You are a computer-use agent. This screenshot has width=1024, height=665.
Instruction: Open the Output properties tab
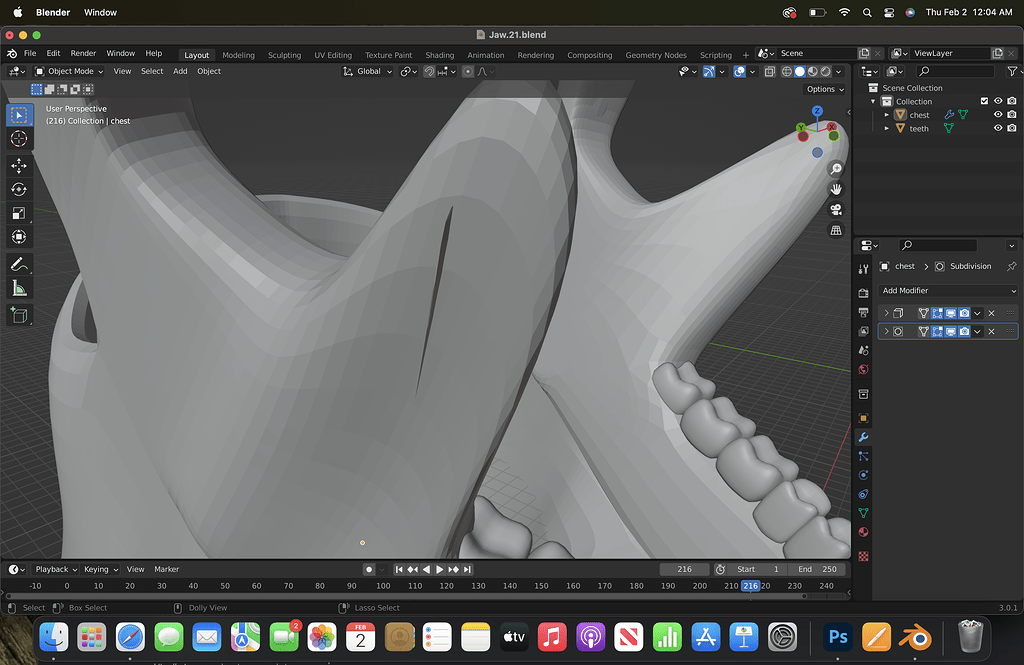pyautogui.click(x=863, y=312)
